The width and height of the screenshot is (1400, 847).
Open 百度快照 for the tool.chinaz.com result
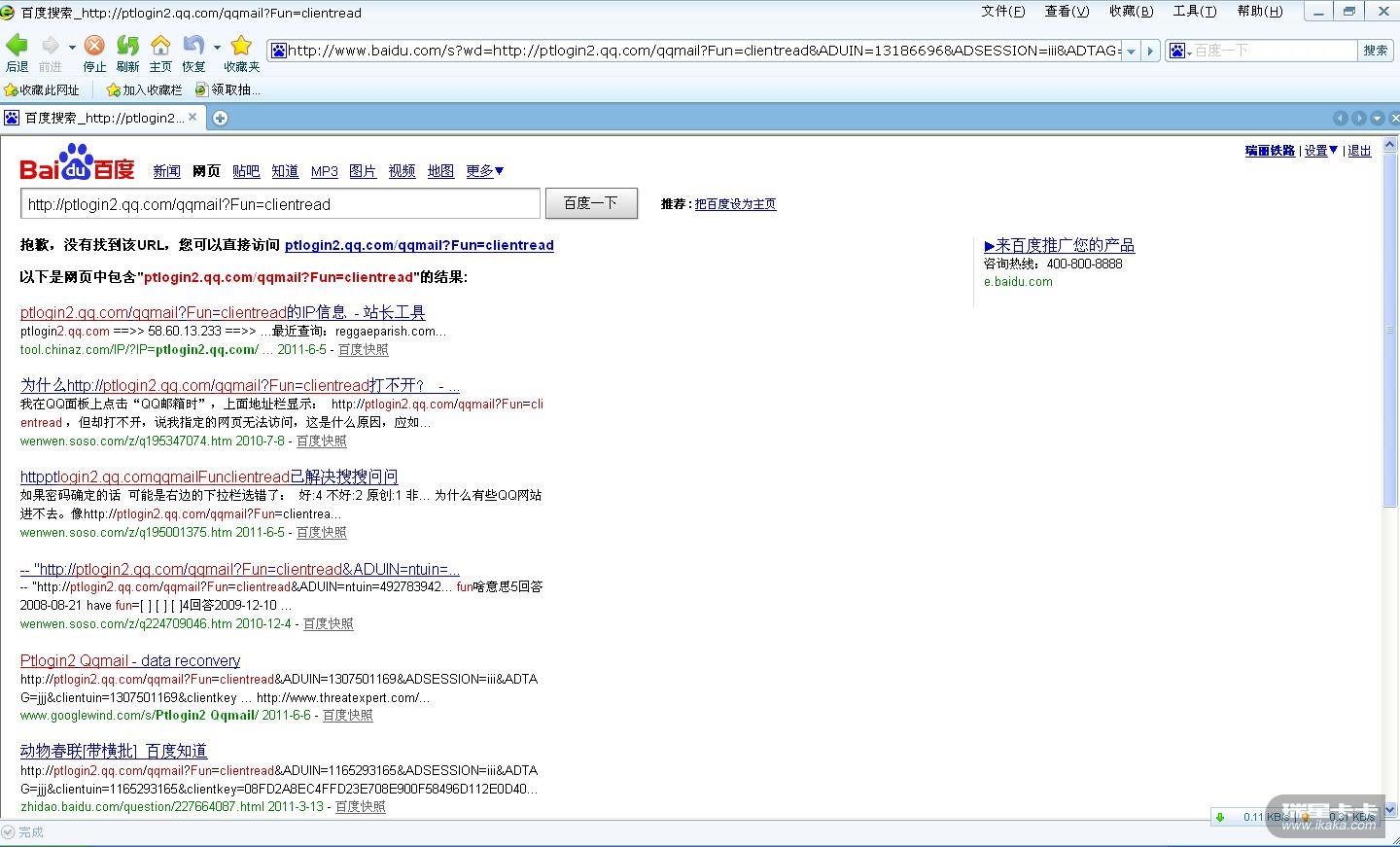click(x=363, y=349)
